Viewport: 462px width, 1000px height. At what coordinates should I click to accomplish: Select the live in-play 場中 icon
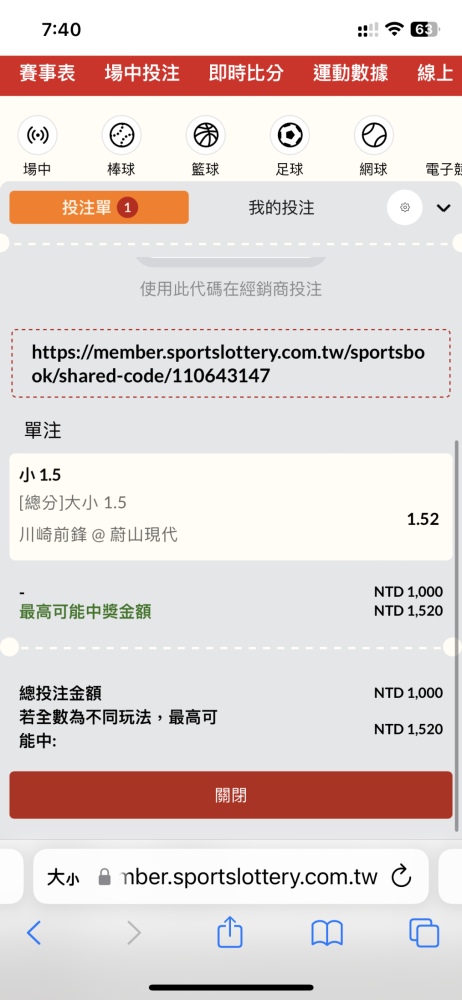pyautogui.click(x=37, y=135)
